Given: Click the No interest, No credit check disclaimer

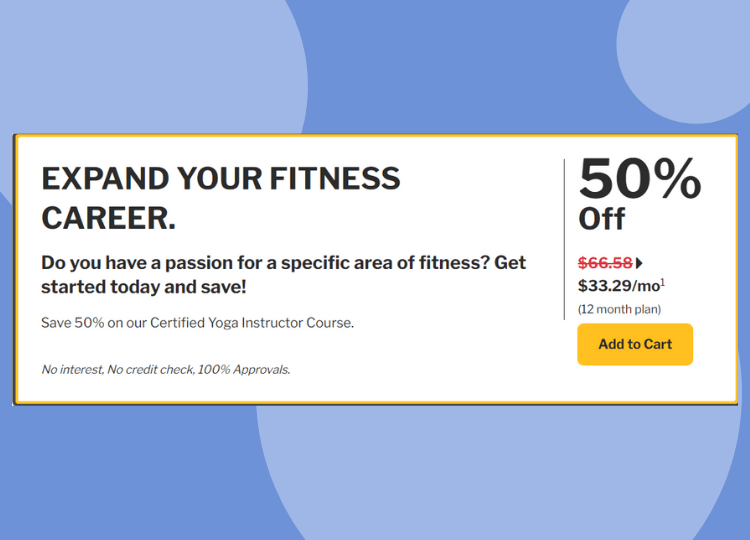Looking at the screenshot, I should (x=165, y=369).
